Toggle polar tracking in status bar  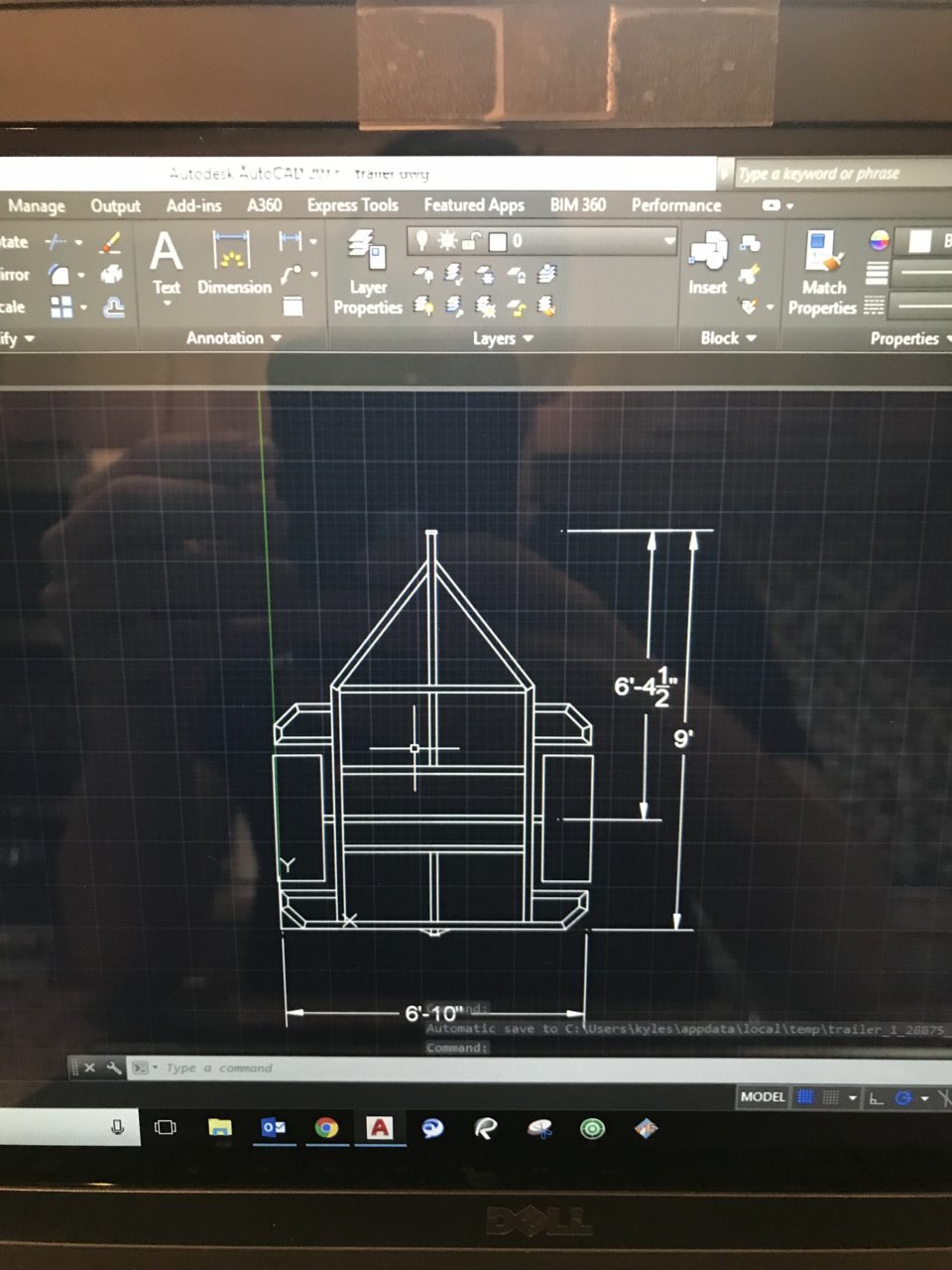pos(903,1098)
